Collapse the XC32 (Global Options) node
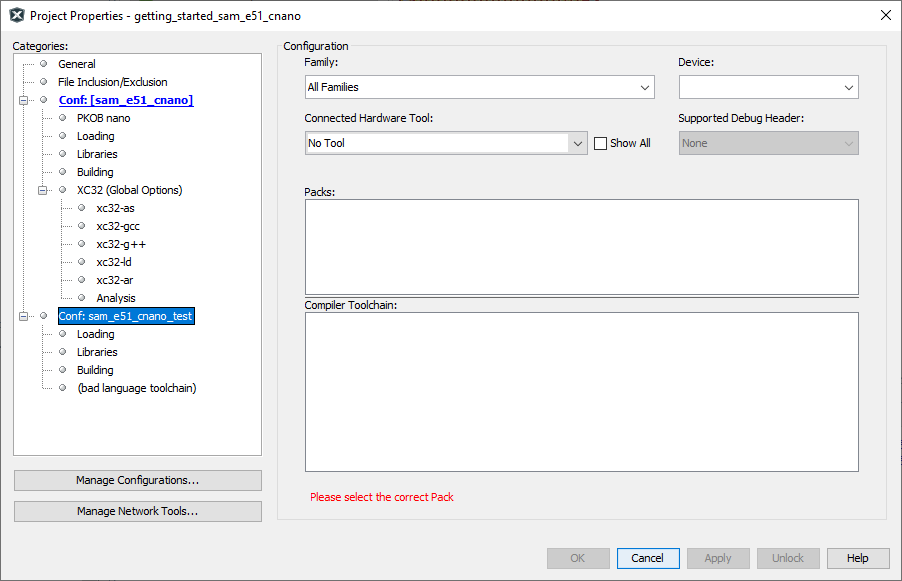902x581 pixels. pos(43,190)
